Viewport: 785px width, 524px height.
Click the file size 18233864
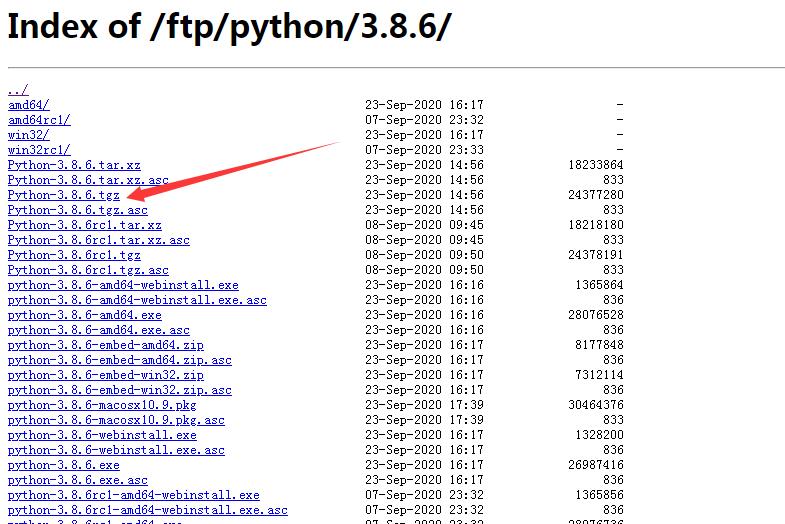(x=596, y=165)
